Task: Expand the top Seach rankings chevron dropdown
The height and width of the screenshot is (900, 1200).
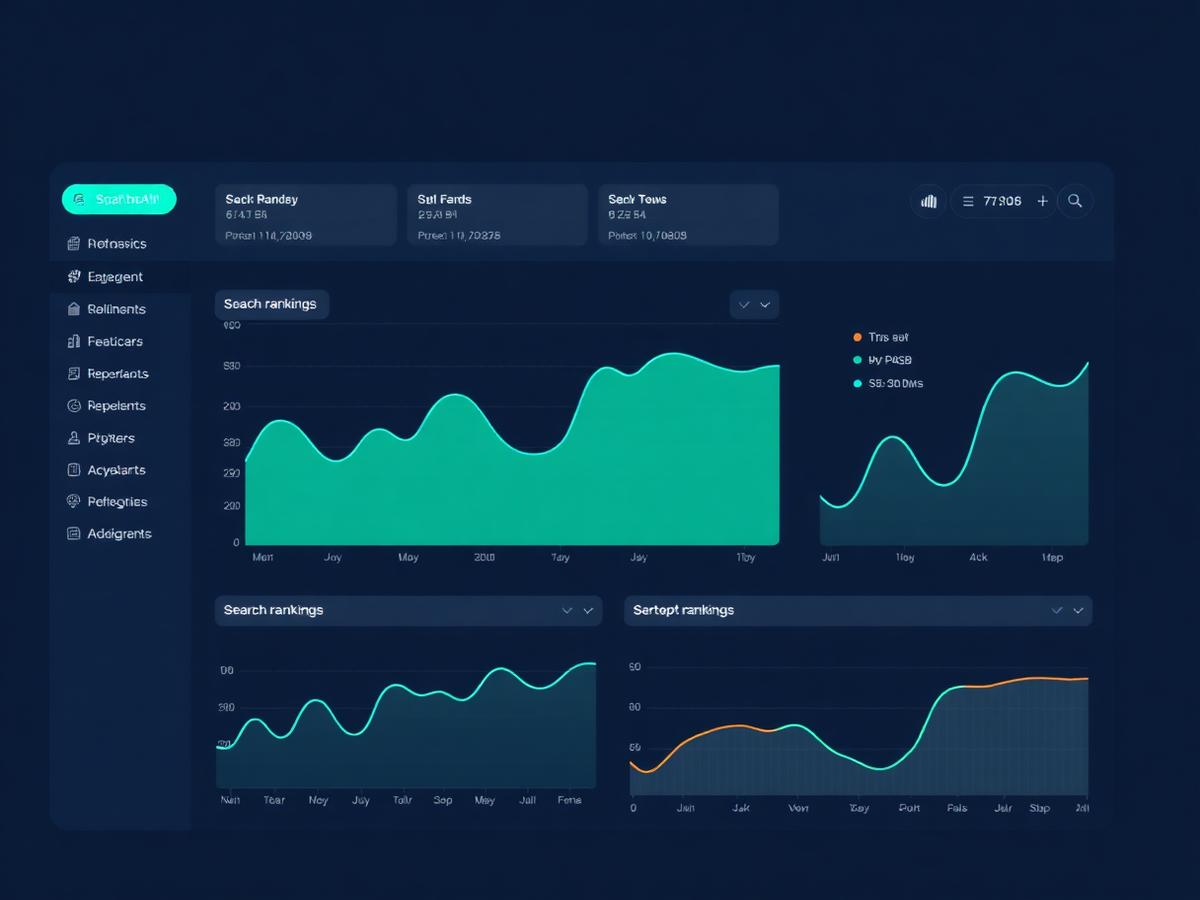Action: [x=754, y=304]
